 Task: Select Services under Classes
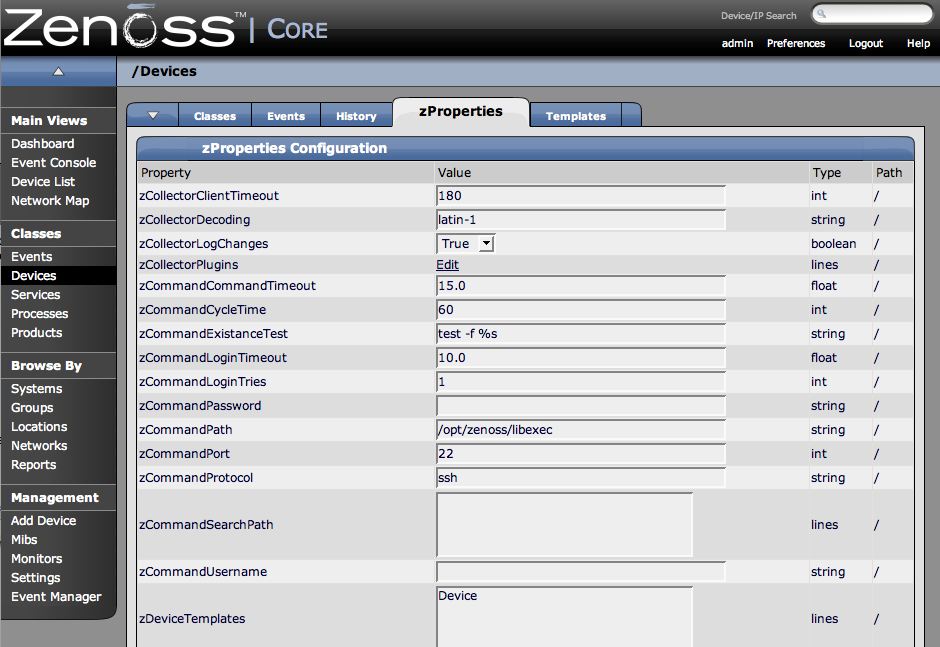[x=35, y=294]
